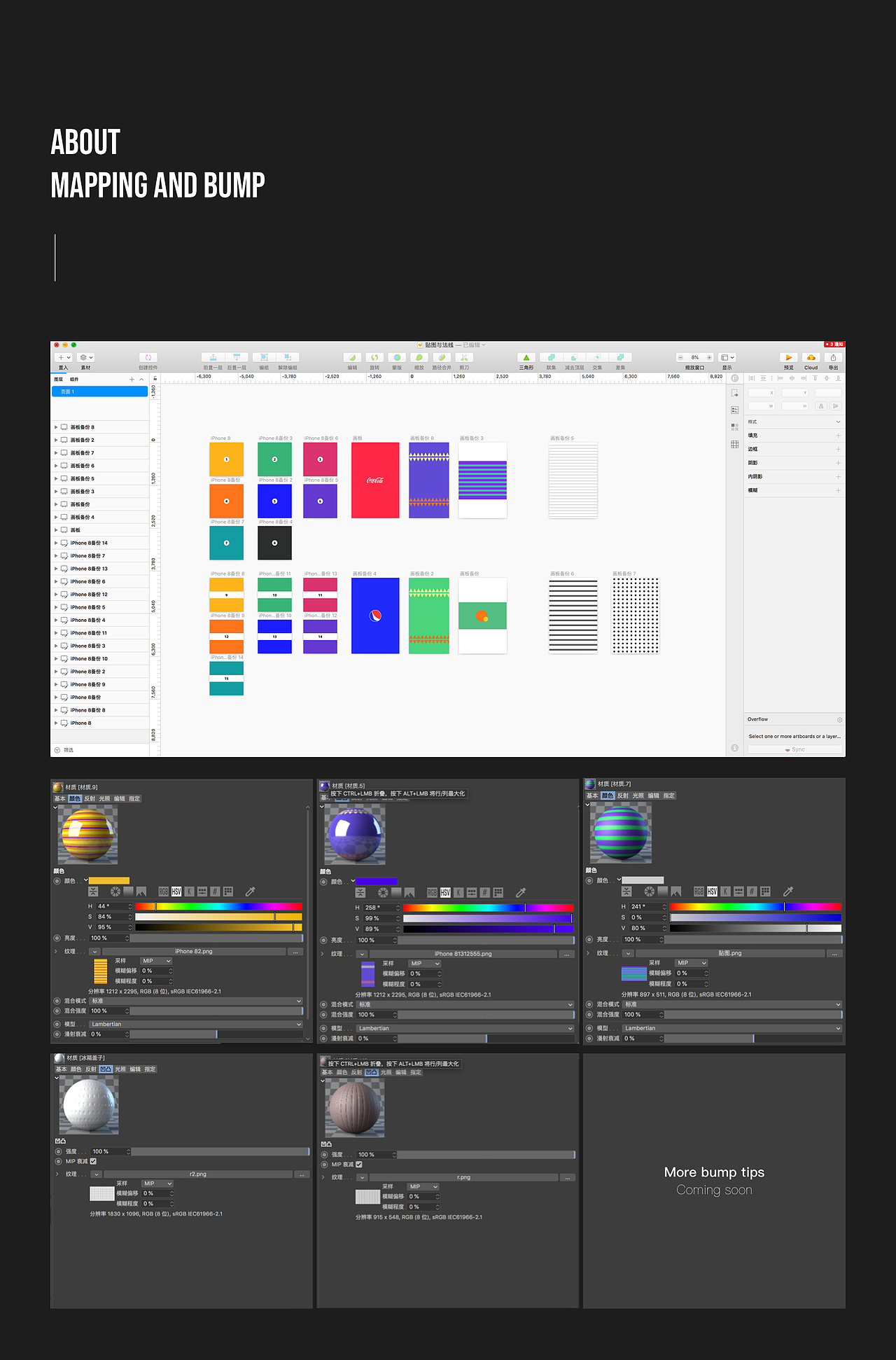Insert a 三角形 triangle shape
896x1360 pixels.
[526, 357]
